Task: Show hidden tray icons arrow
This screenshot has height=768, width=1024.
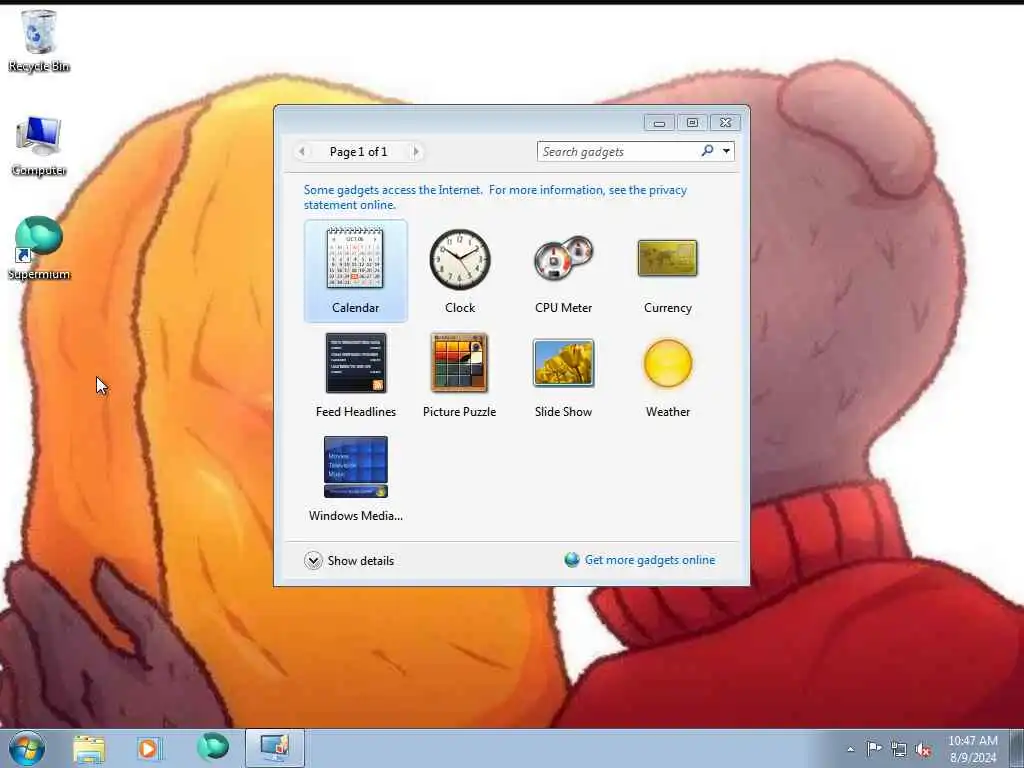Action: [850, 749]
